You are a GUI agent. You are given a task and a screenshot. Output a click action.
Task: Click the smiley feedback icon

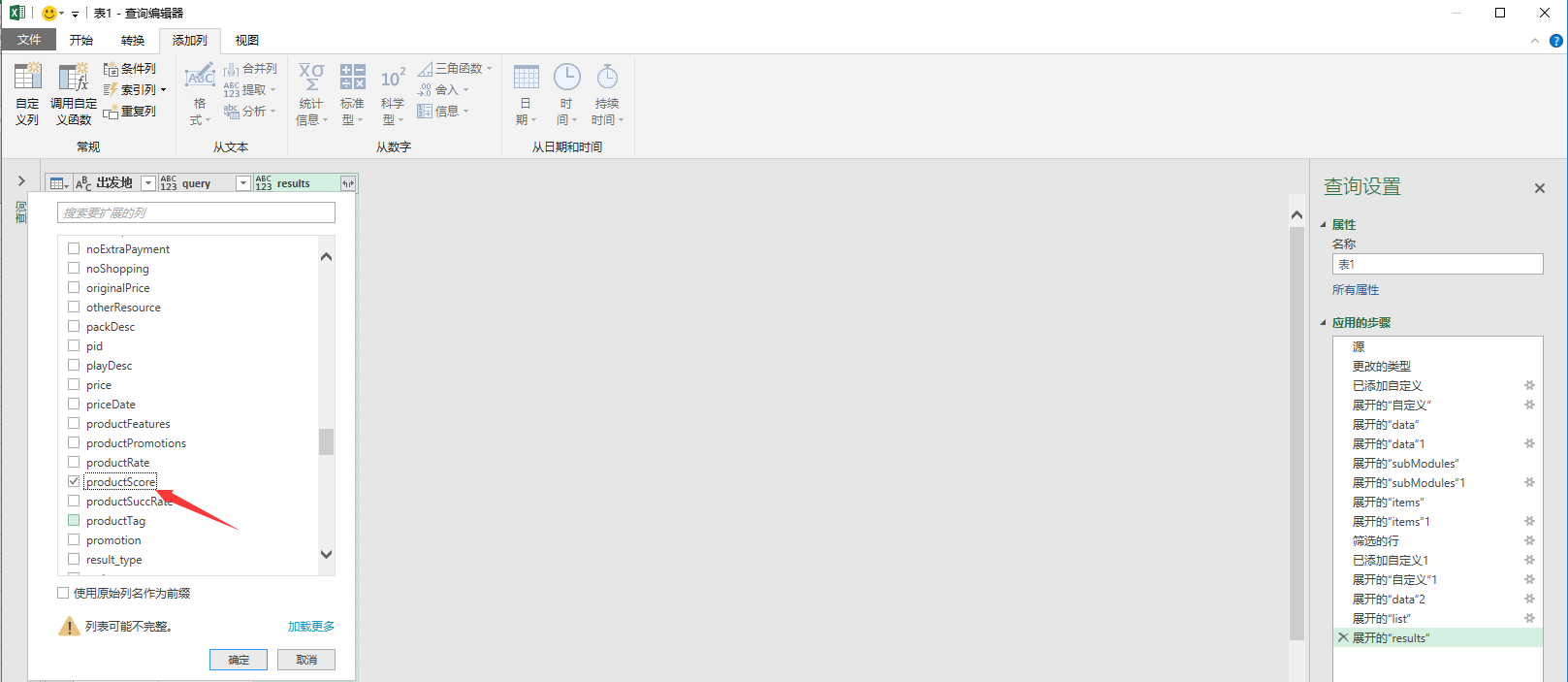click(49, 14)
